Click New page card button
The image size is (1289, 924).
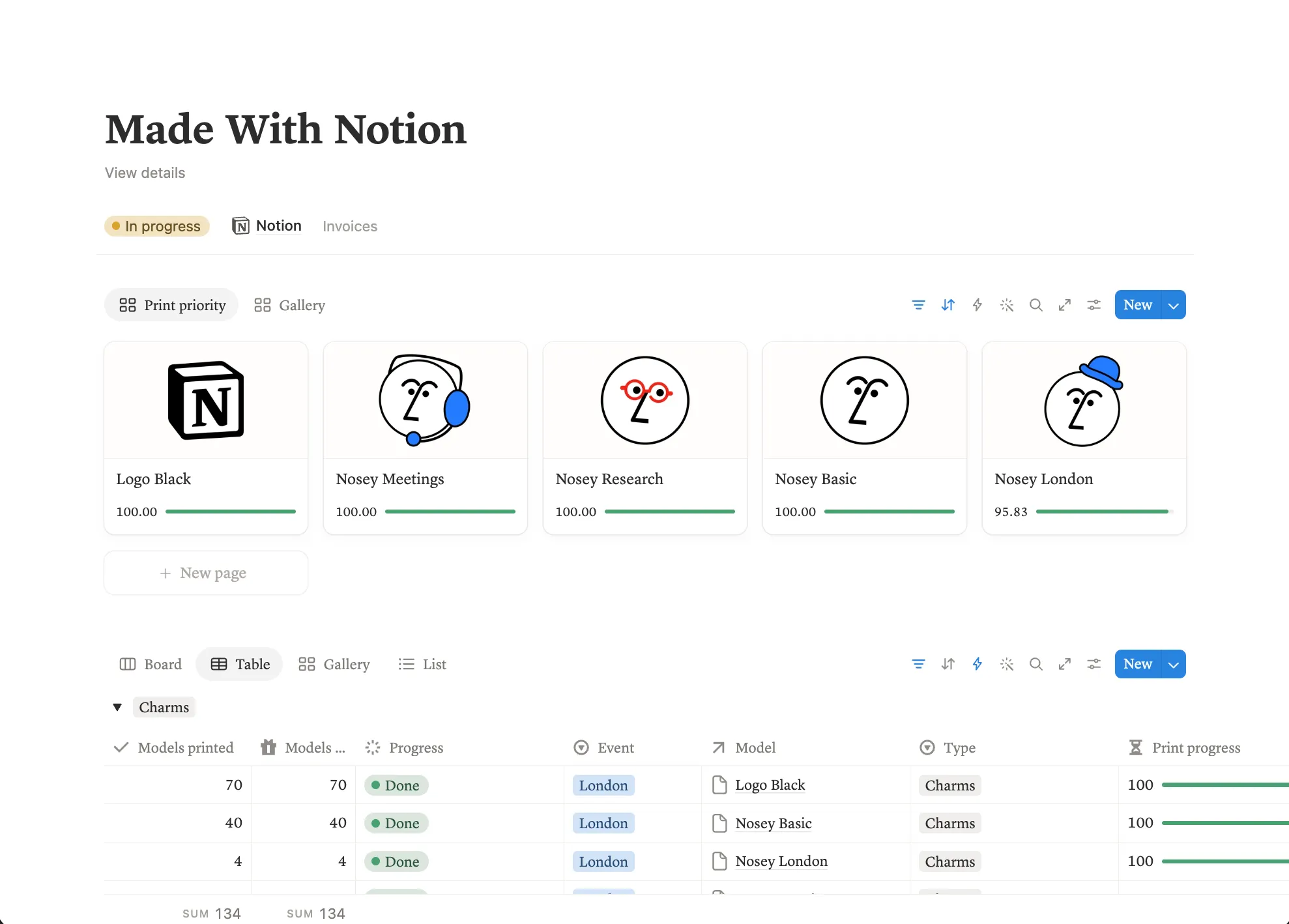206,573
